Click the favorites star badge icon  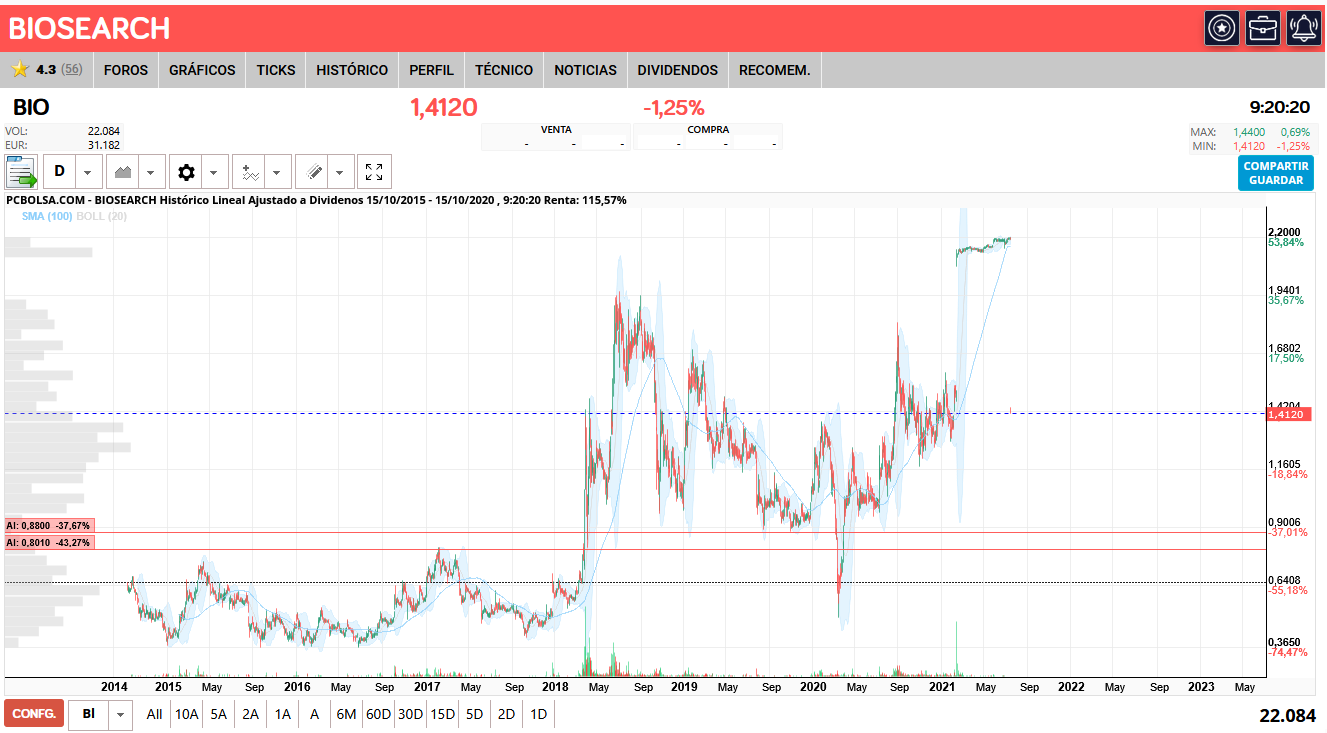click(x=1221, y=28)
